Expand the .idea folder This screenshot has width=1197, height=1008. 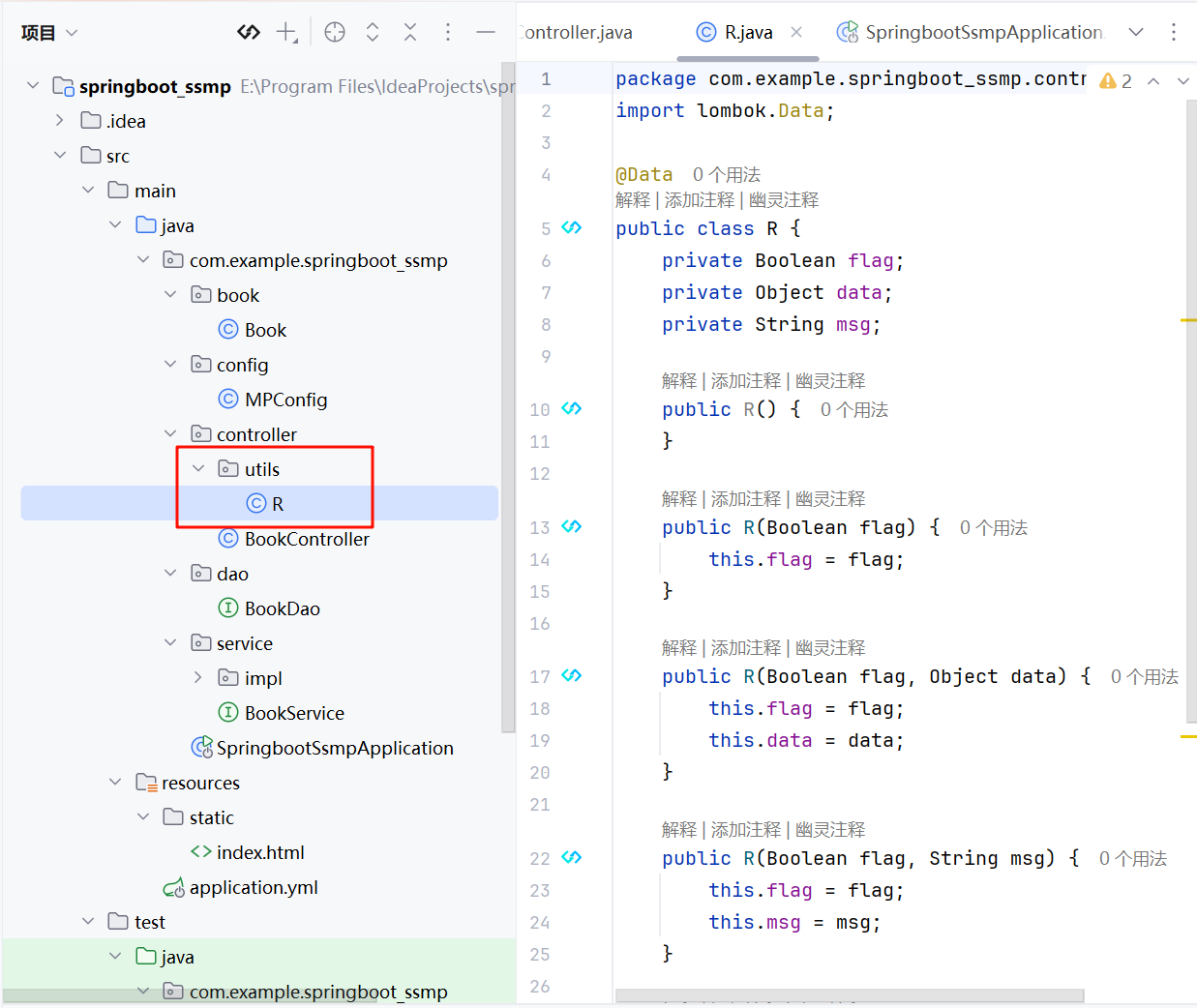tap(60, 121)
